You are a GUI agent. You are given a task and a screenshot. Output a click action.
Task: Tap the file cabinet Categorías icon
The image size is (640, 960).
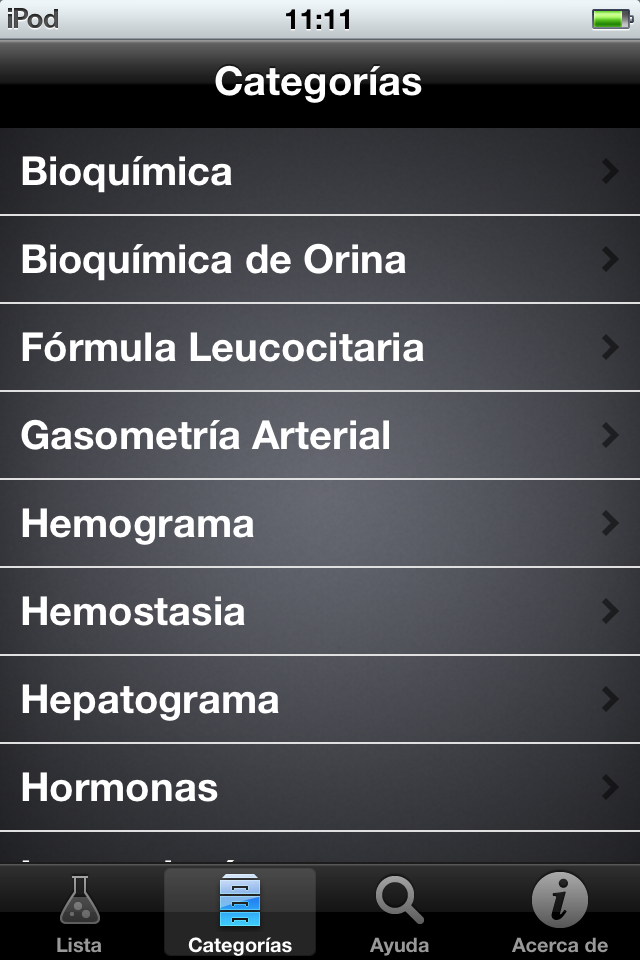[x=240, y=900]
